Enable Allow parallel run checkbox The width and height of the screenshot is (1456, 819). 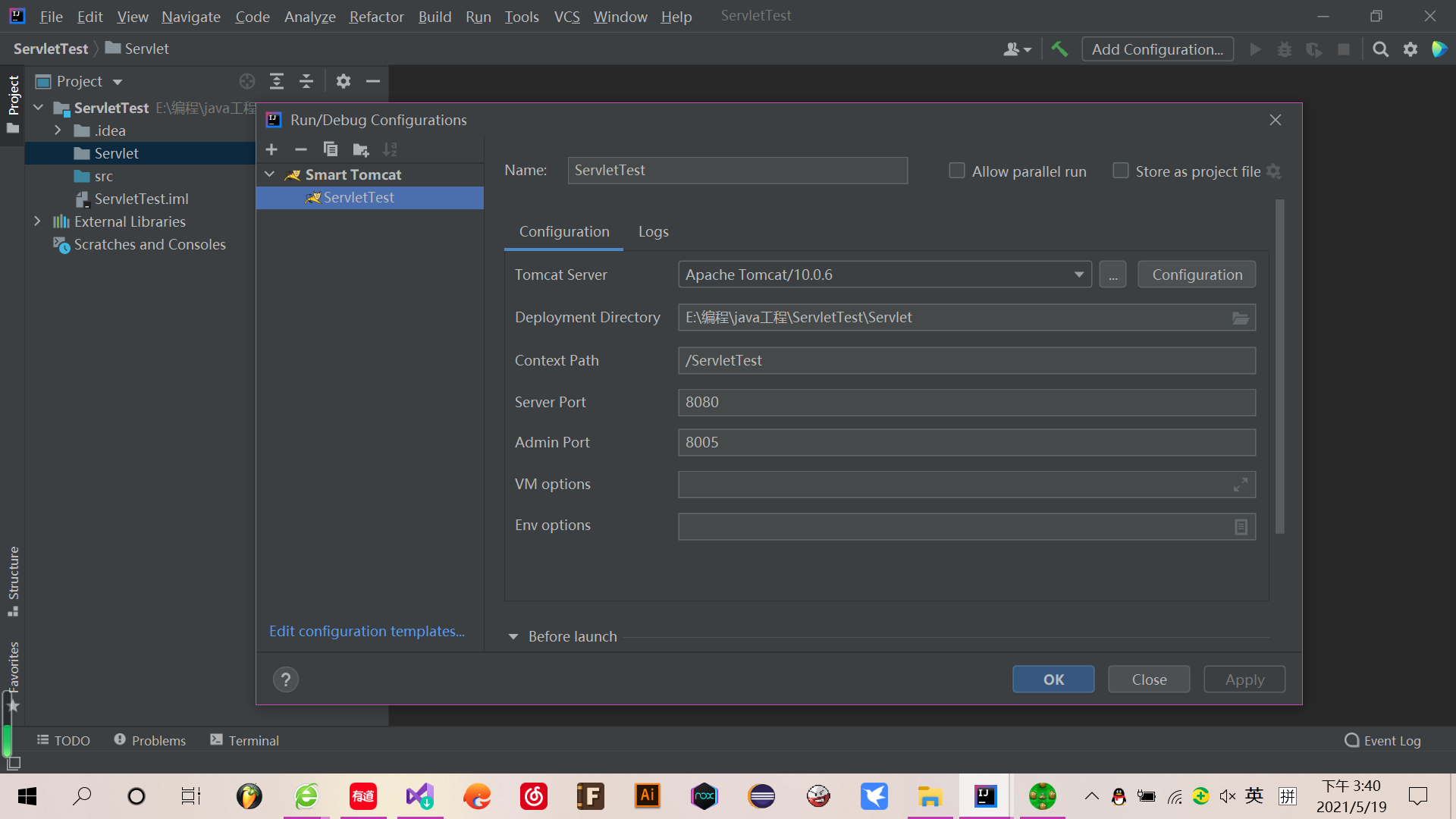pos(957,171)
